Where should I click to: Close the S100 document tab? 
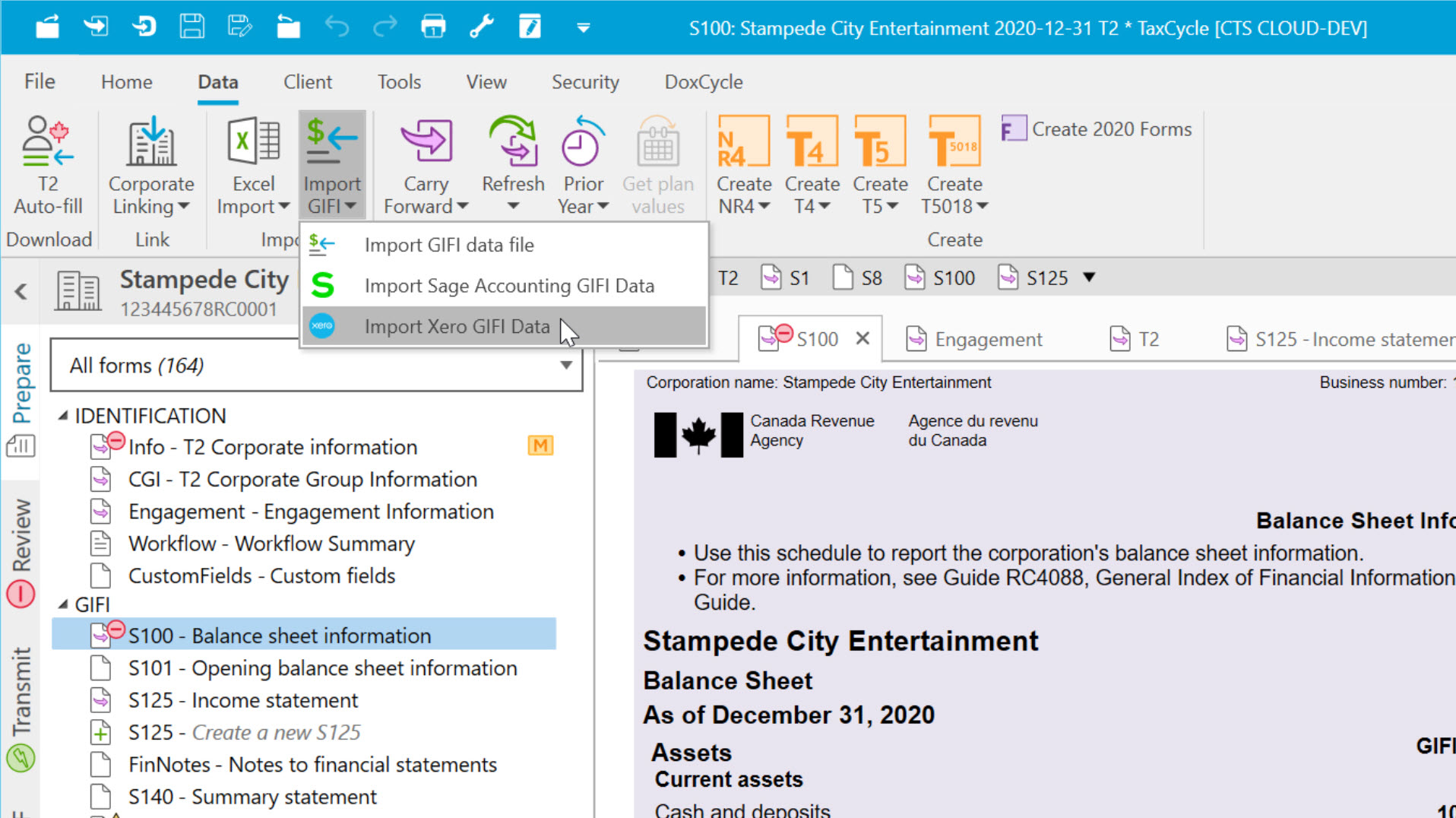pos(863,338)
